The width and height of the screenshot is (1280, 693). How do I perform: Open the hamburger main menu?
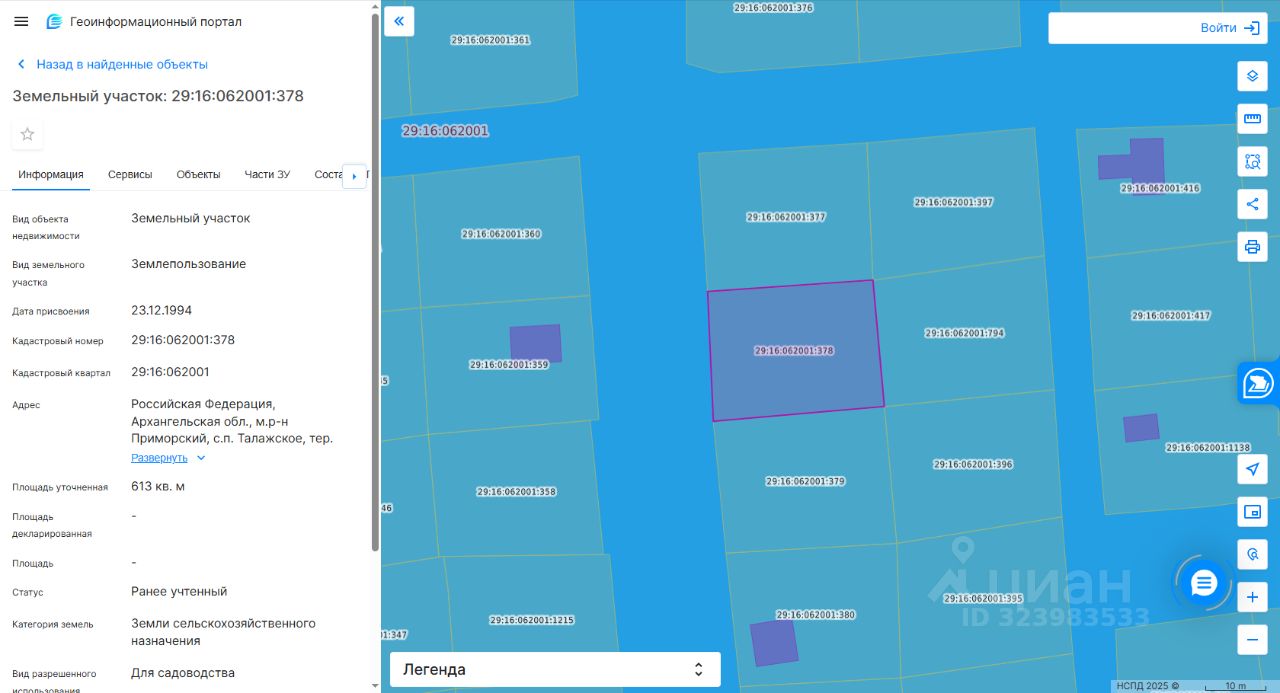[21, 21]
